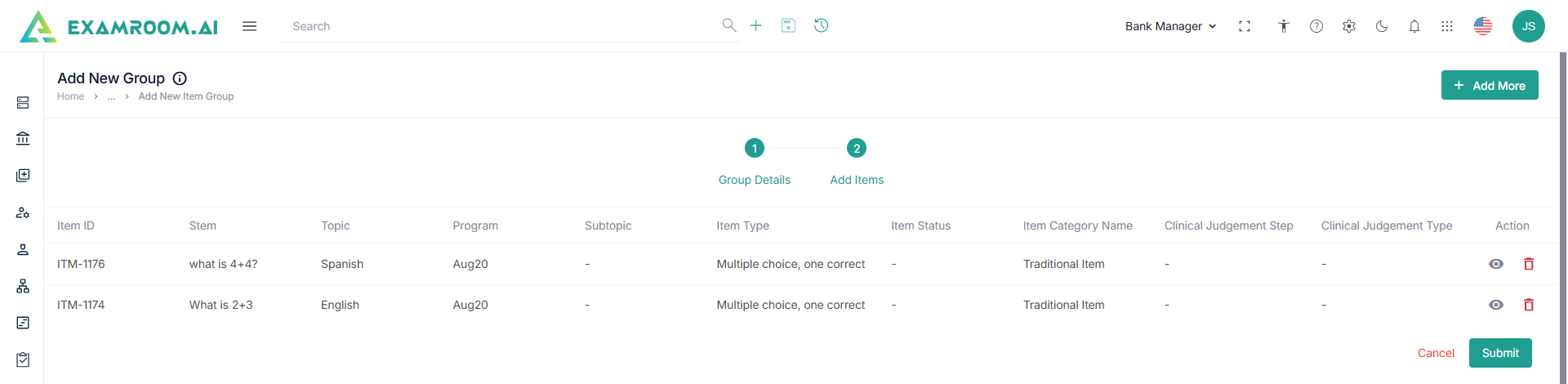Go to Group Details step
The width and height of the screenshot is (1568, 384).
[x=755, y=149]
